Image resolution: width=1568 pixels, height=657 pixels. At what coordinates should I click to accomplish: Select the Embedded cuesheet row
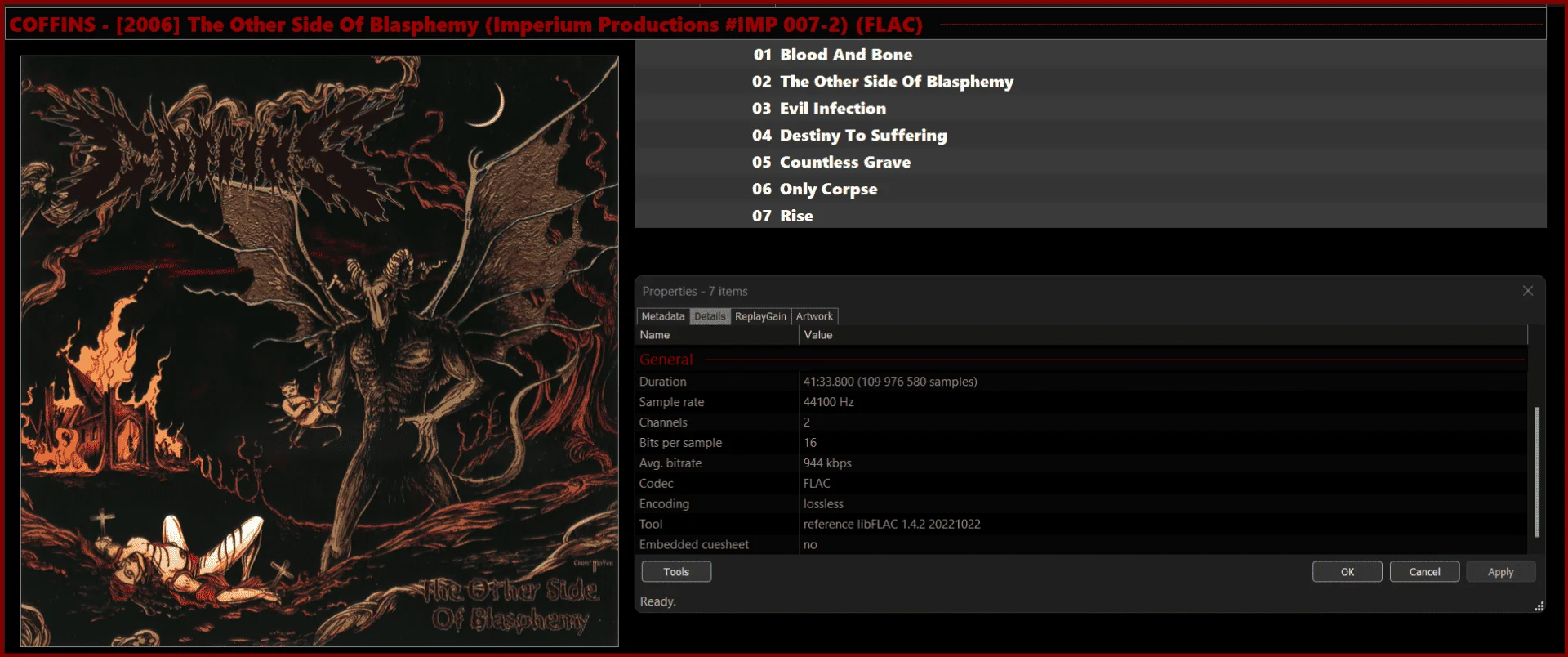(1081, 545)
